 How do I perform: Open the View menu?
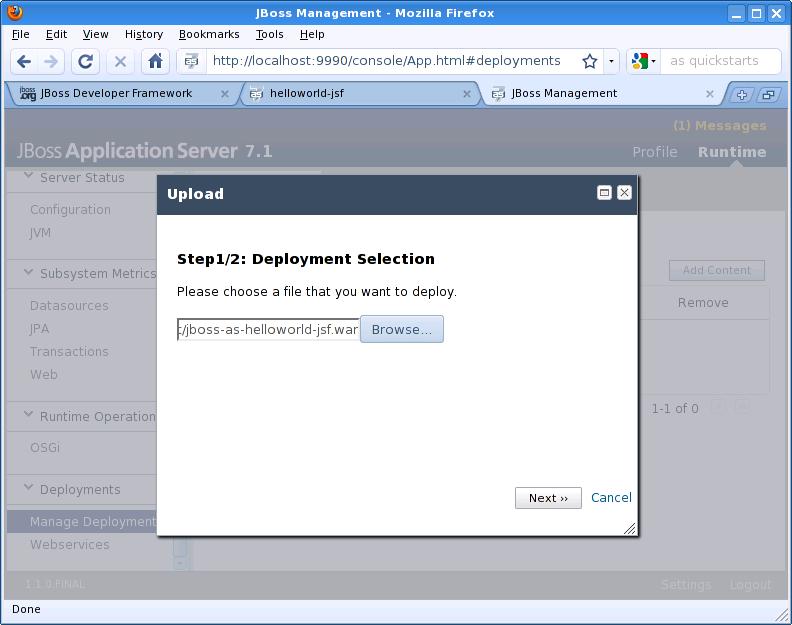pos(95,34)
